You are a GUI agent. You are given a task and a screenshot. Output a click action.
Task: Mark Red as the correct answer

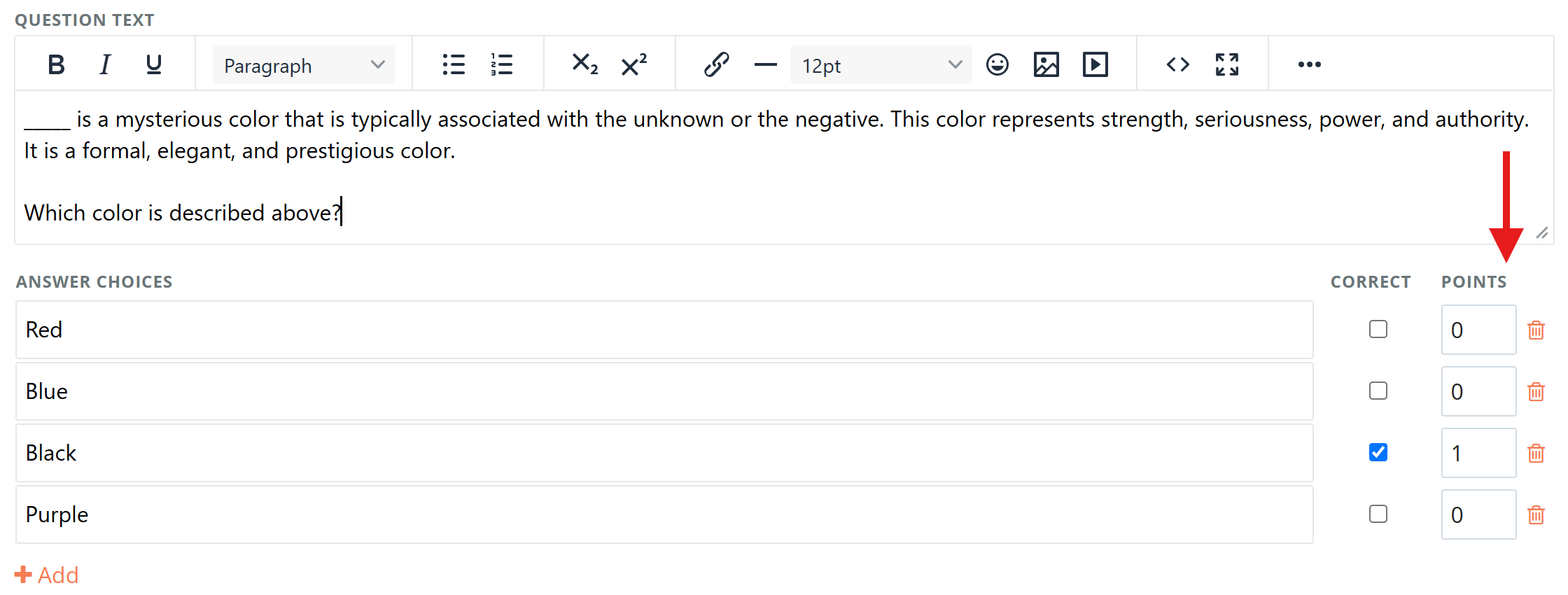(x=1378, y=329)
